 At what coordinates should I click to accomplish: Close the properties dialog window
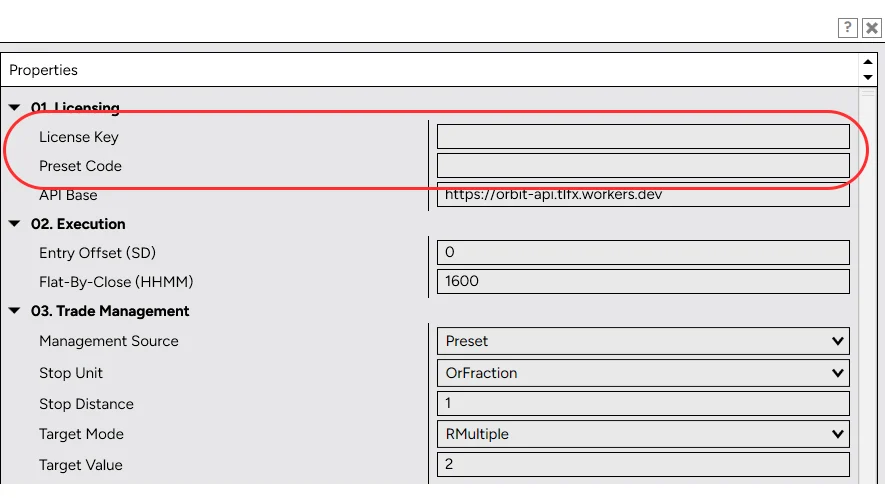(x=872, y=28)
